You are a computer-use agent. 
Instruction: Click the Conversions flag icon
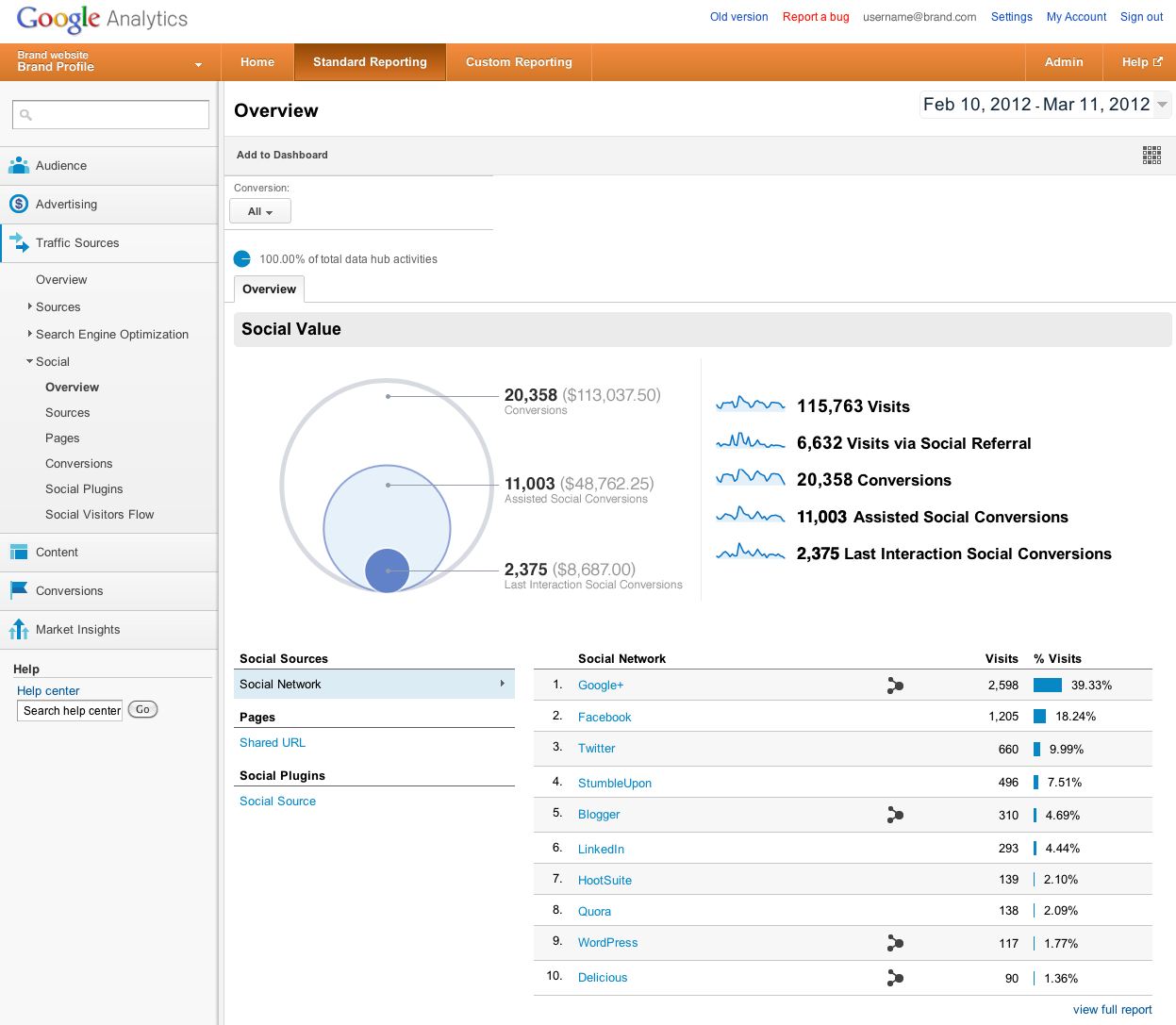point(19,590)
